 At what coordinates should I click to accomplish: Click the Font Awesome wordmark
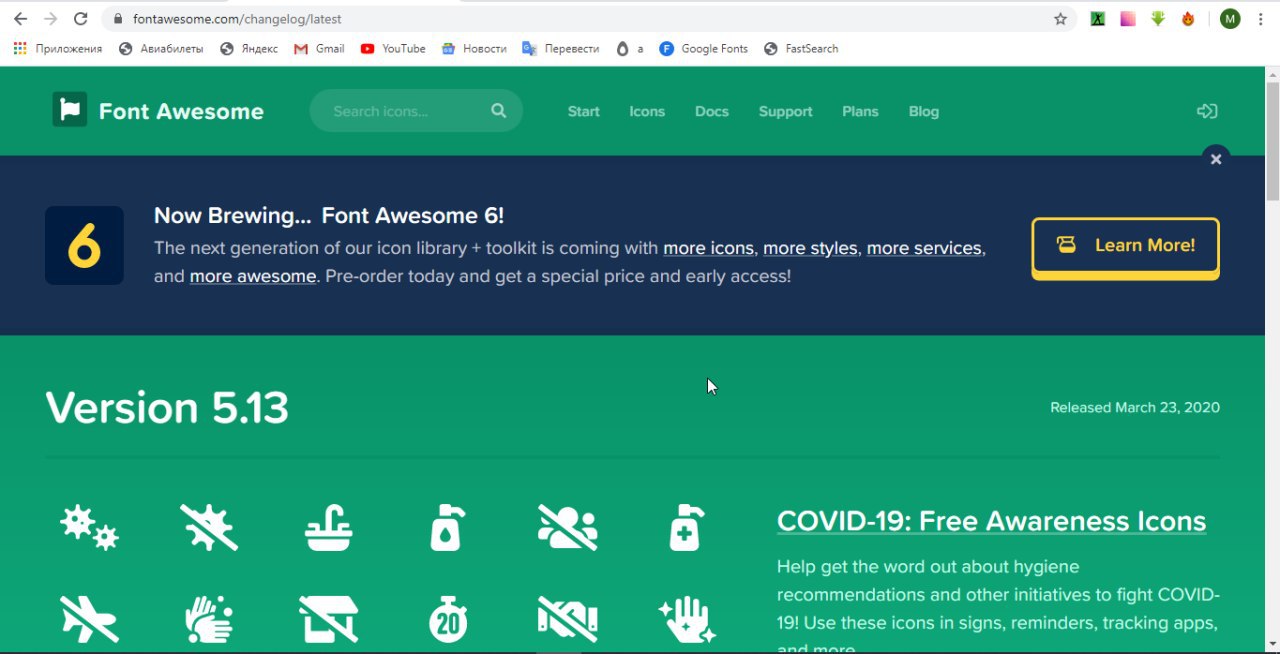[181, 111]
